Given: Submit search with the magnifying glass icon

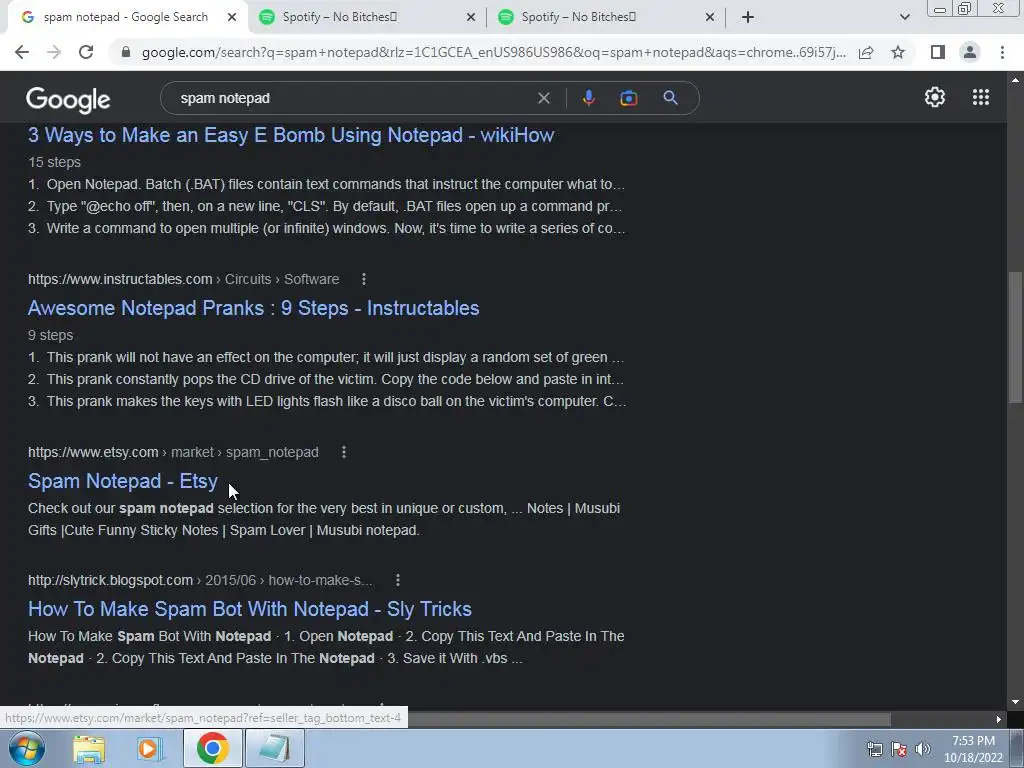Looking at the screenshot, I should point(670,98).
